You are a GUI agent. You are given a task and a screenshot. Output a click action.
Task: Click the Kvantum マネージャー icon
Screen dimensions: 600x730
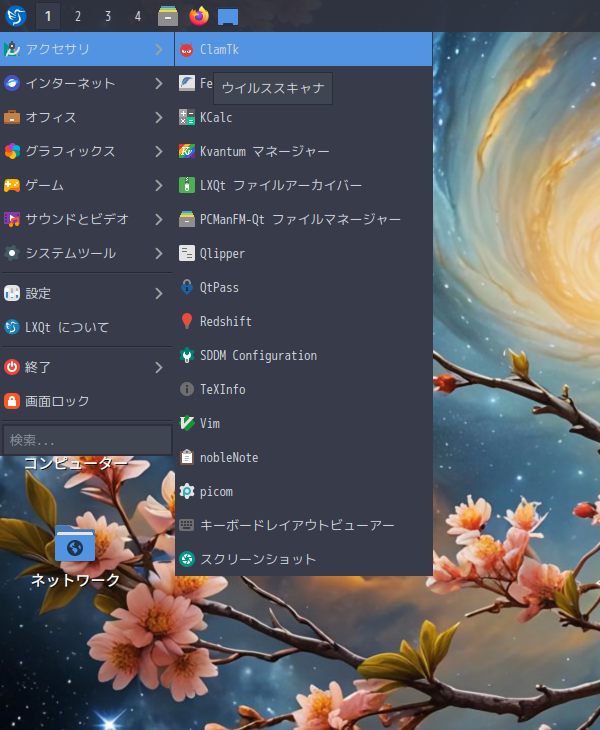tap(187, 151)
